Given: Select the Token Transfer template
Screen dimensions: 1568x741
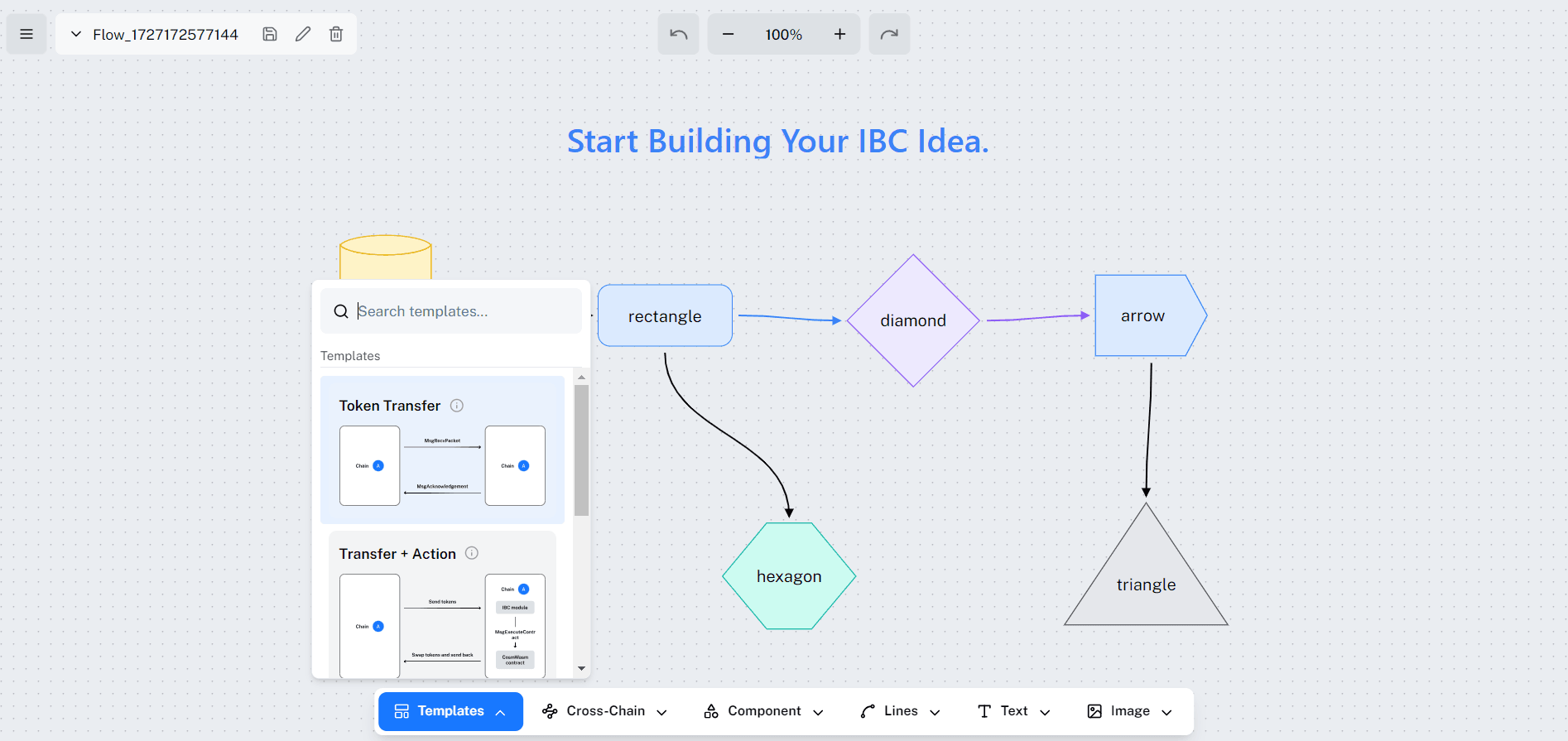Looking at the screenshot, I should pyautogui.click(x=442, y=450).
